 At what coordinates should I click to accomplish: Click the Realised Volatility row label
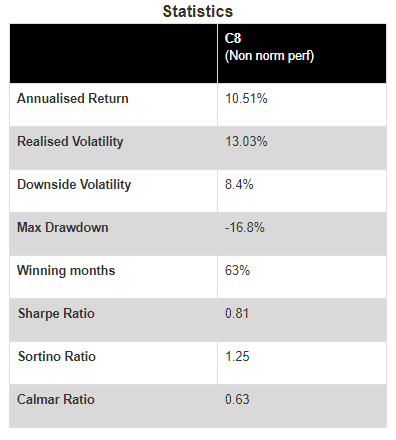70,142
